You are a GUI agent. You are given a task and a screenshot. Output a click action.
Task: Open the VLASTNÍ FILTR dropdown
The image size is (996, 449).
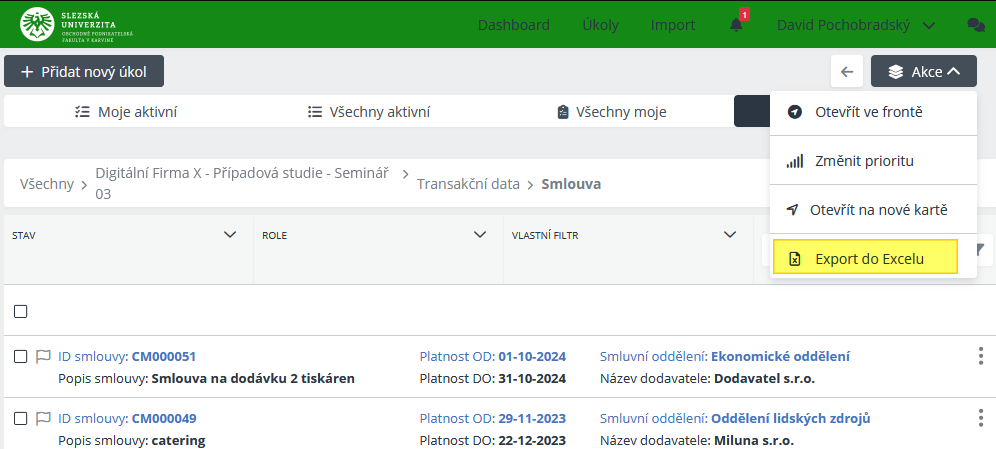(x=730, y=235)
